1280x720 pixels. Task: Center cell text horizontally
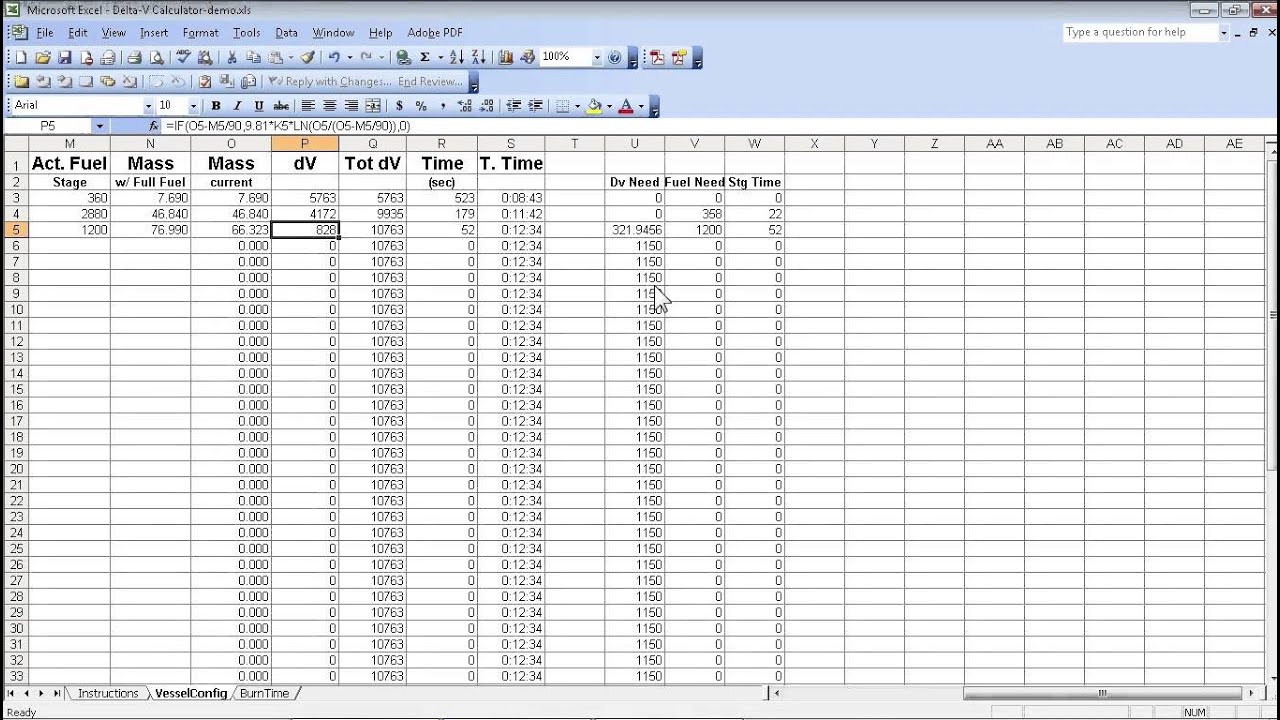tap(329, 106)
